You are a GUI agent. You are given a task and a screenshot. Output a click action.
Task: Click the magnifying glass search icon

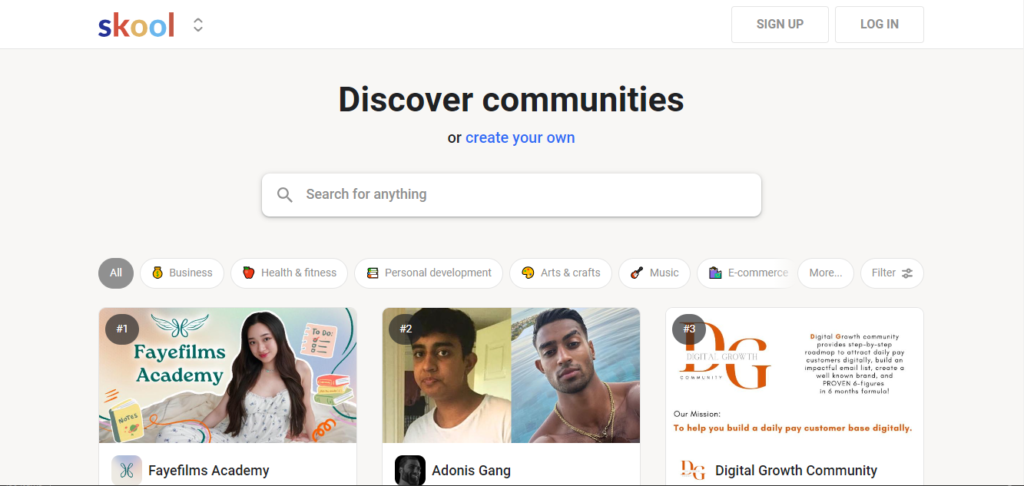(x=285, y=195)
